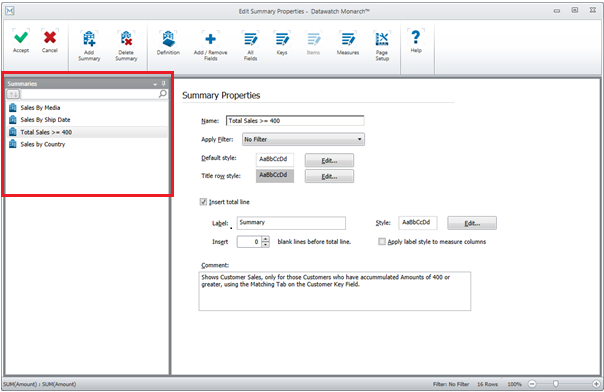Increase the blank lines spinner value

point(265,239)
